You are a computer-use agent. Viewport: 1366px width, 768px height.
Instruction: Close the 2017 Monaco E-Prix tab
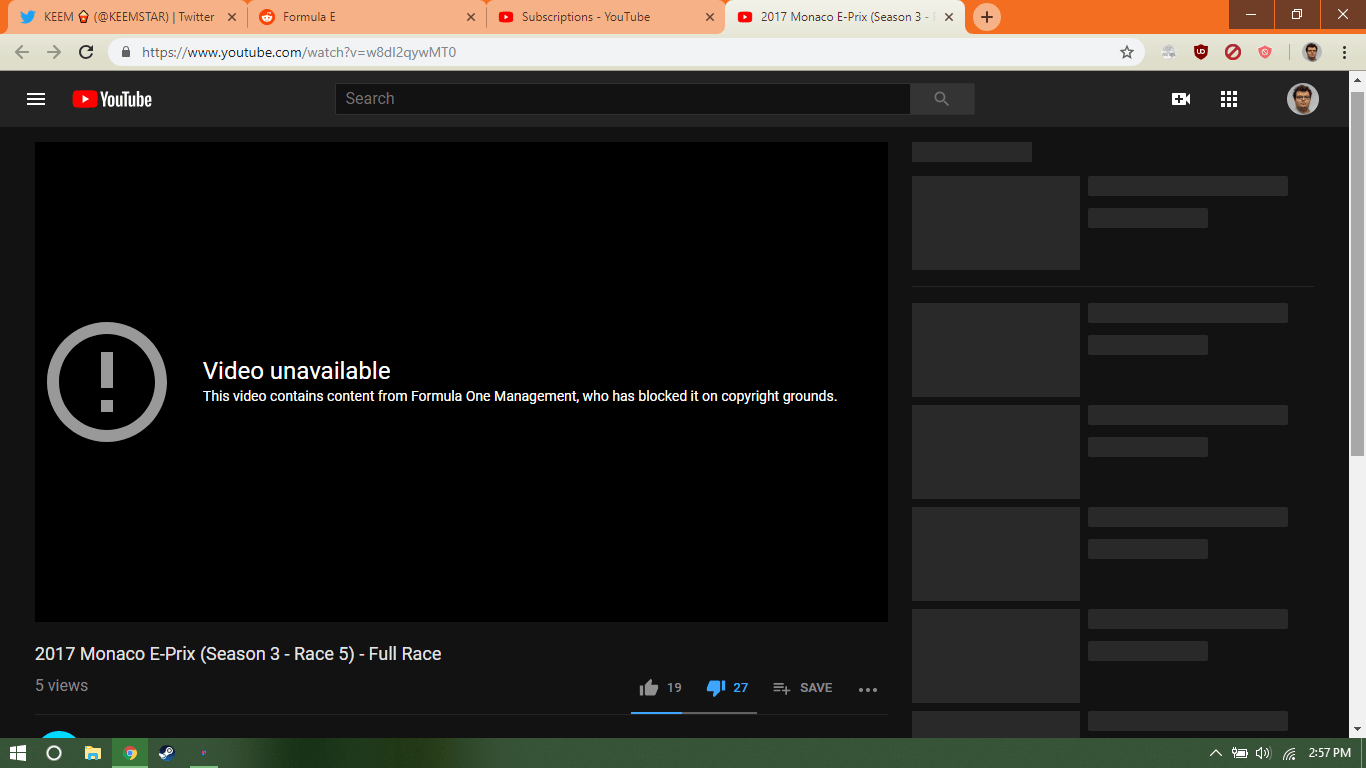(x=949, y=17)
